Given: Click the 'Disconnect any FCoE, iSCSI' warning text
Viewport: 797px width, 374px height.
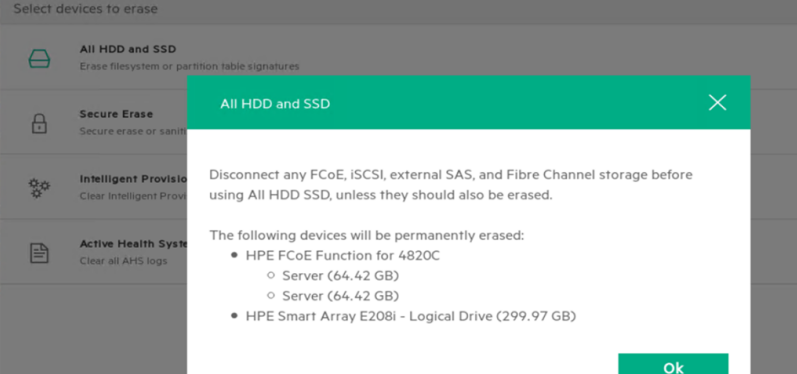Looking at the screenshot, I should pyautogui.click(x=451, y=185).
